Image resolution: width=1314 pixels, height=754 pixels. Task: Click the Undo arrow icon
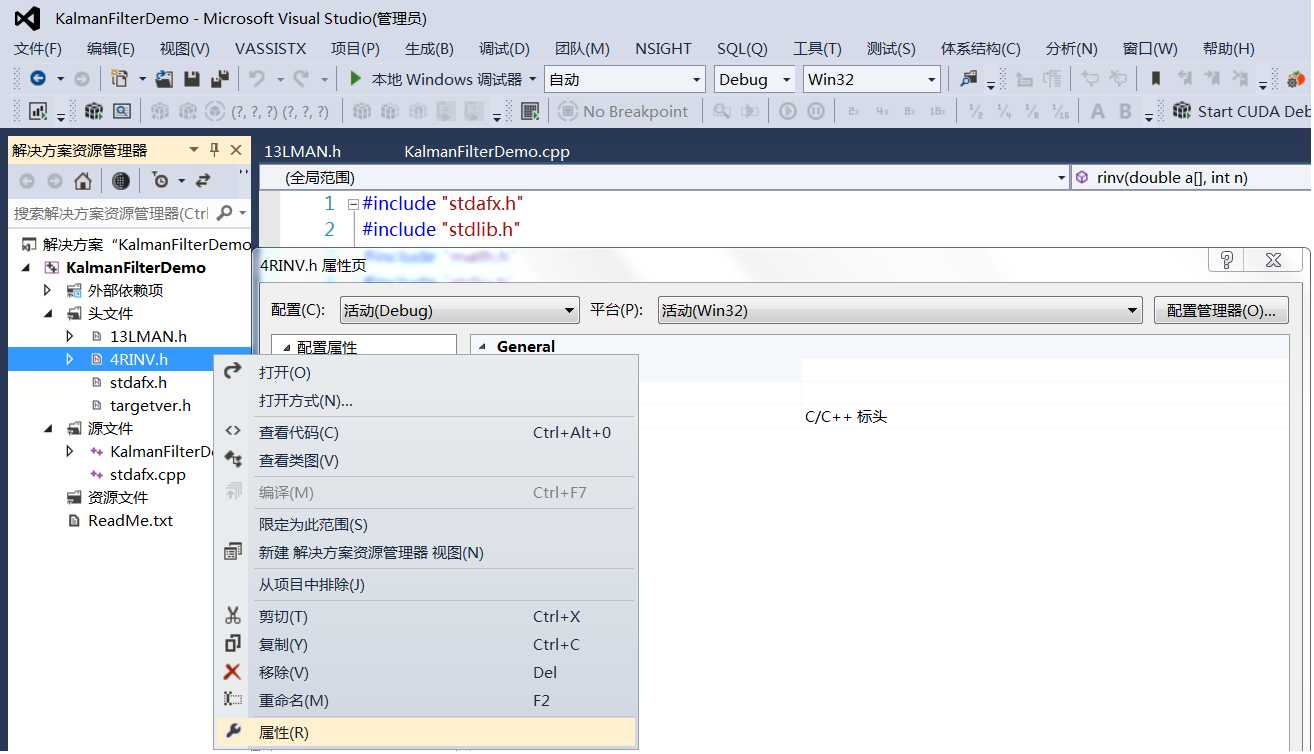(x=256, y=79)
